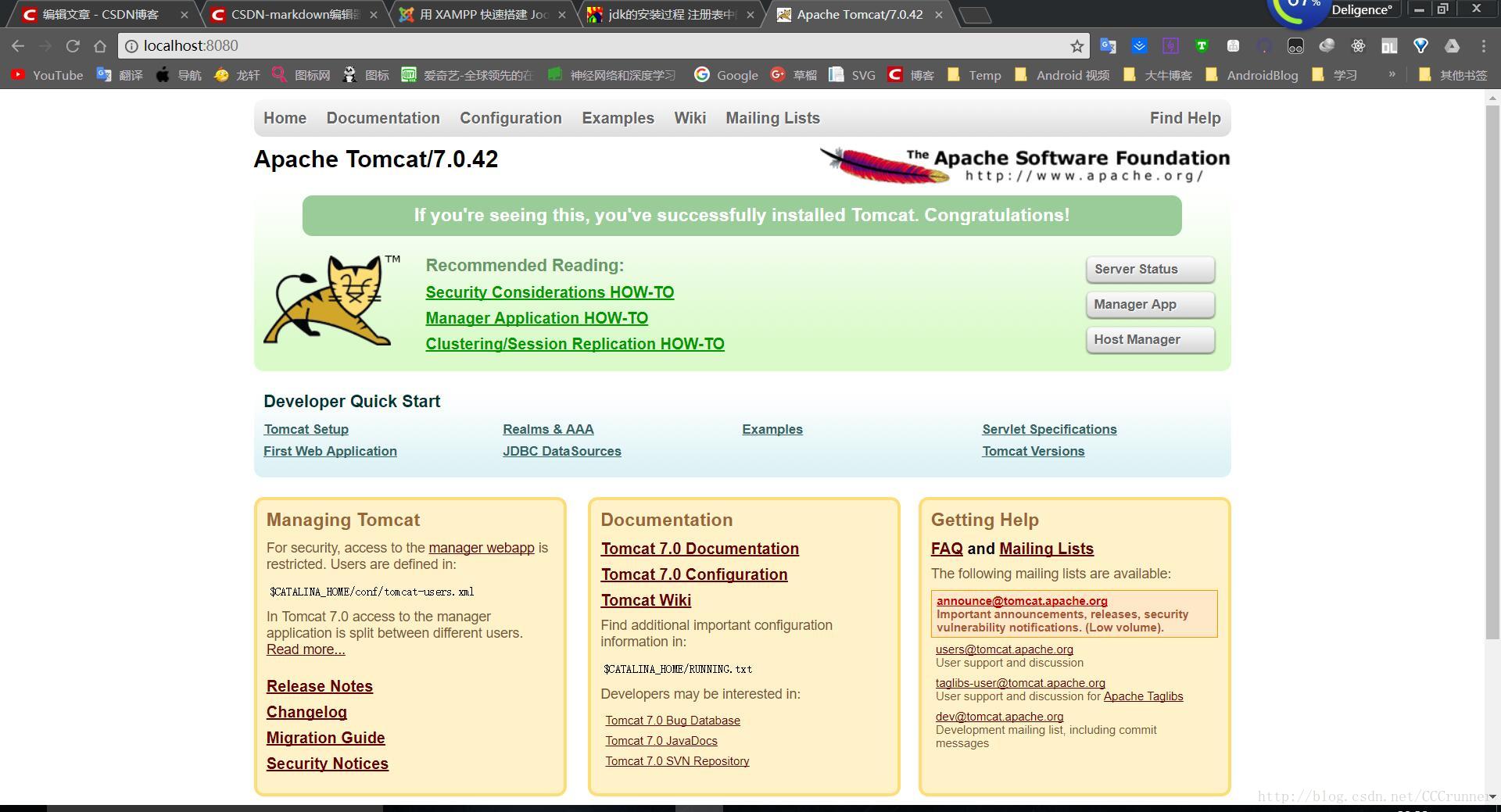Open the Servlet Specifications link
Image resolution: width=1501 pixels, height=812 pixels.
click(x=1049, y=429)
